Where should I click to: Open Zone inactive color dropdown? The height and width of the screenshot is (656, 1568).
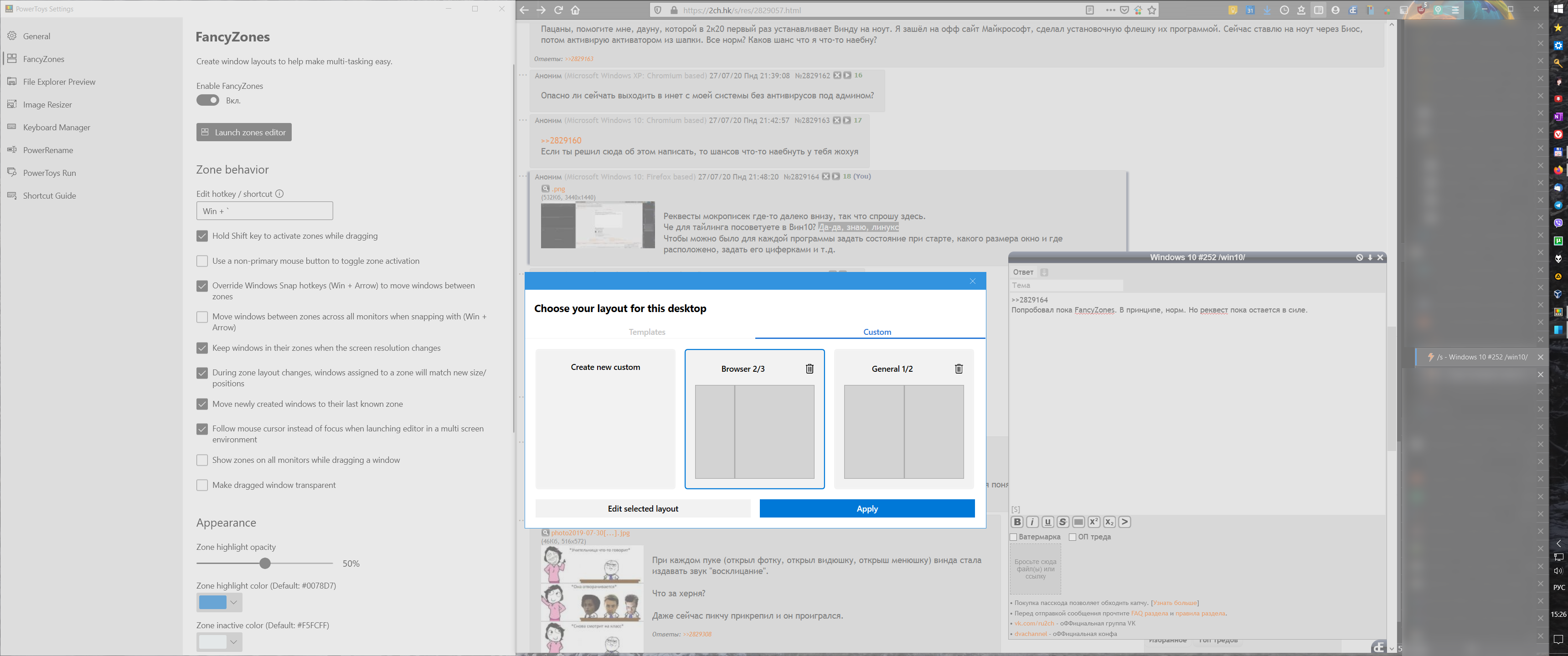click(x=219, y=641)
